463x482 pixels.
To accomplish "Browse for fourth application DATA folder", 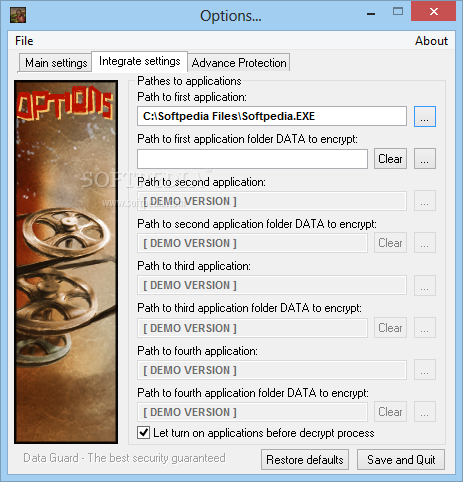I will (x=425, y=412).
